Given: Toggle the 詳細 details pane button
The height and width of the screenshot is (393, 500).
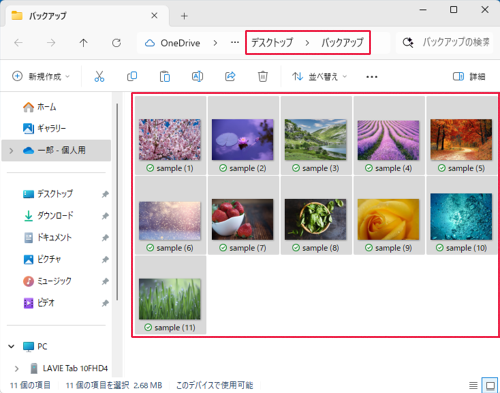Looking at the screenshot, I should coord(469,77).
